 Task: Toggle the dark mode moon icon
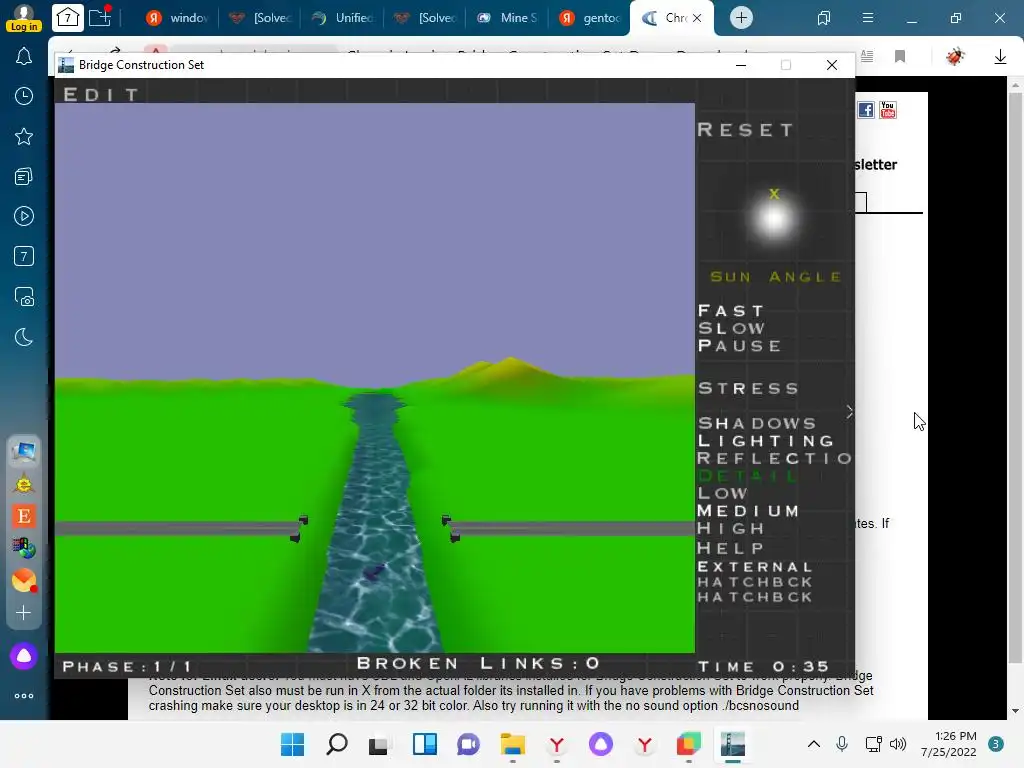[24, 338]
